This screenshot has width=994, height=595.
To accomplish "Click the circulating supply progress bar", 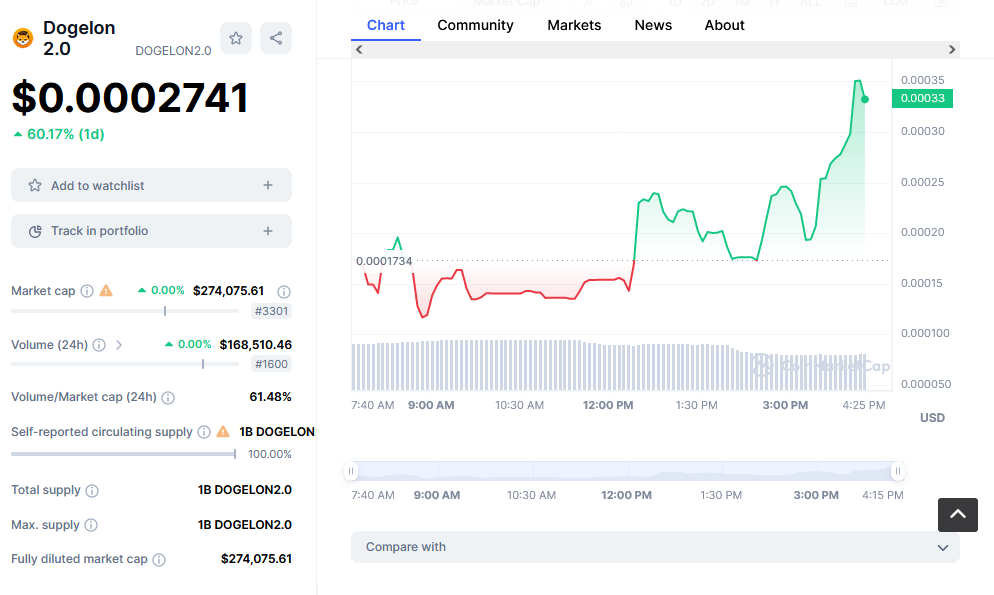I will point(124,454).
